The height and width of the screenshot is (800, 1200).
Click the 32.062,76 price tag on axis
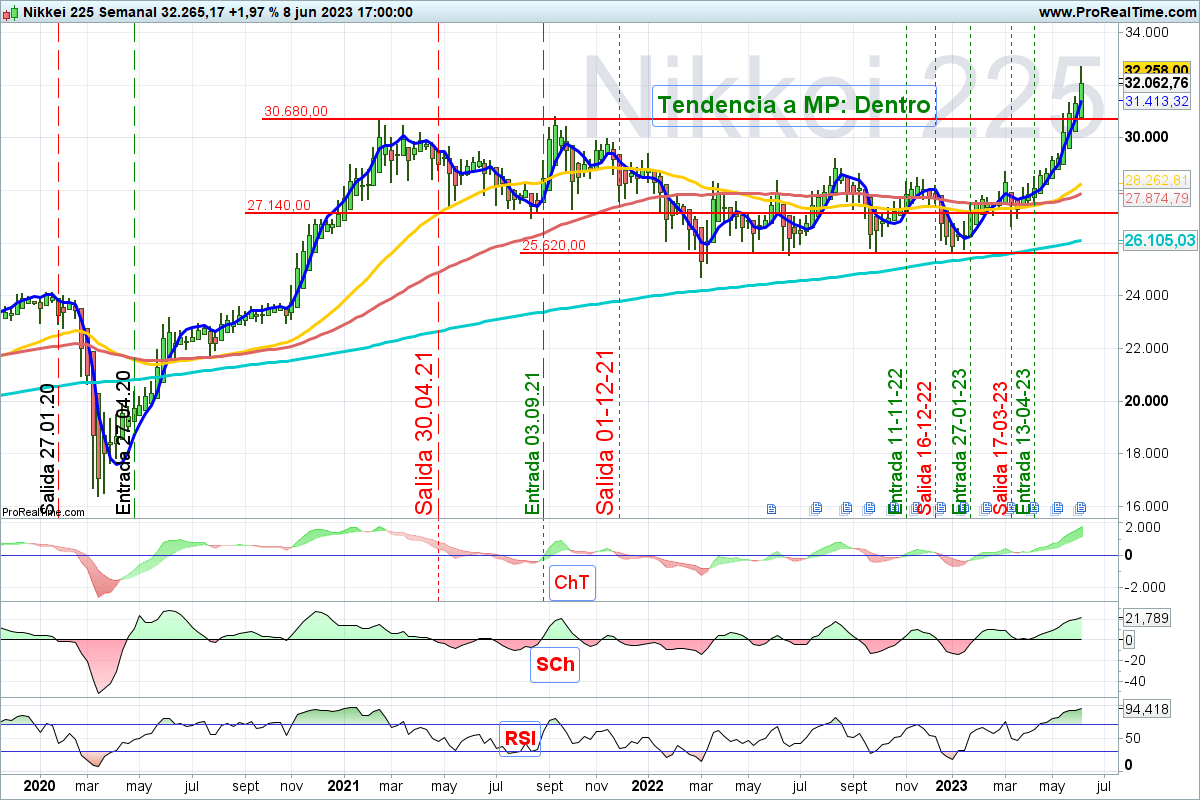tap(1156, 83)
